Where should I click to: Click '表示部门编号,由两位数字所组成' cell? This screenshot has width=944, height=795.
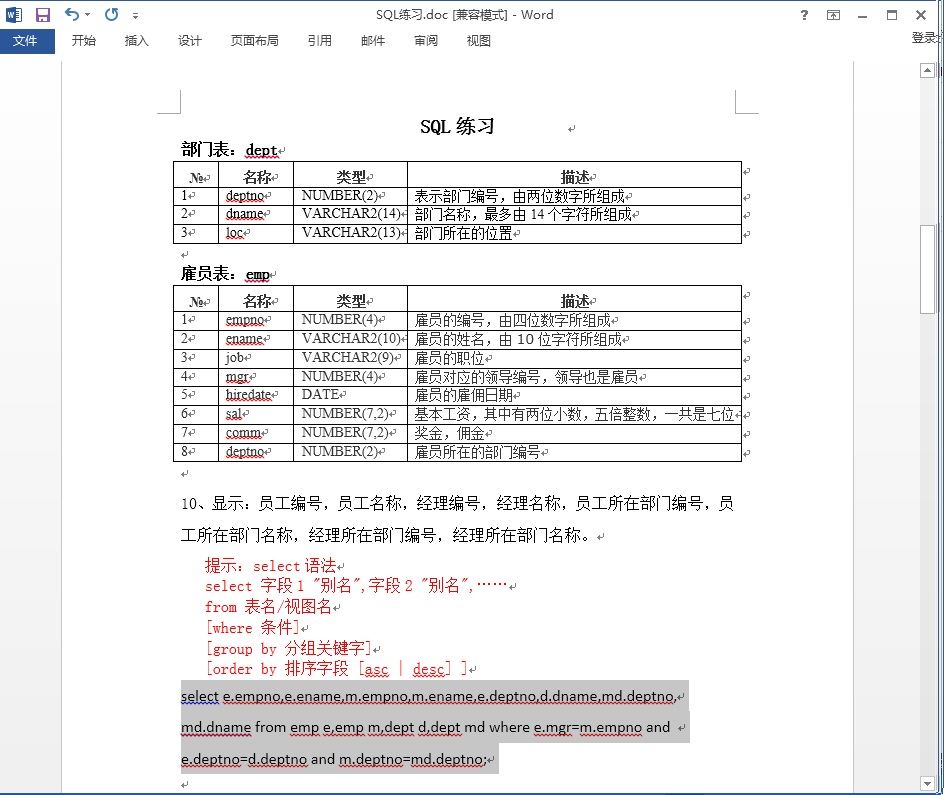click(x=574, y=196)
